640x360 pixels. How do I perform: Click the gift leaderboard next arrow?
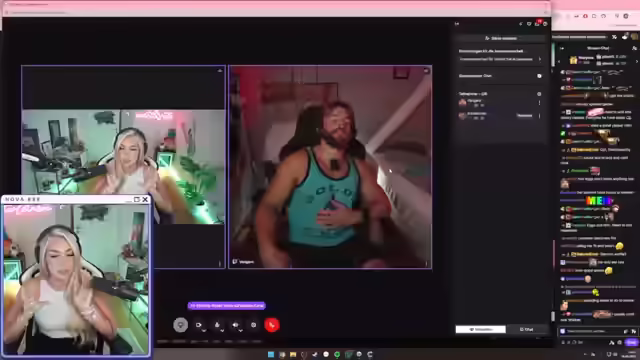pos(637,61)
